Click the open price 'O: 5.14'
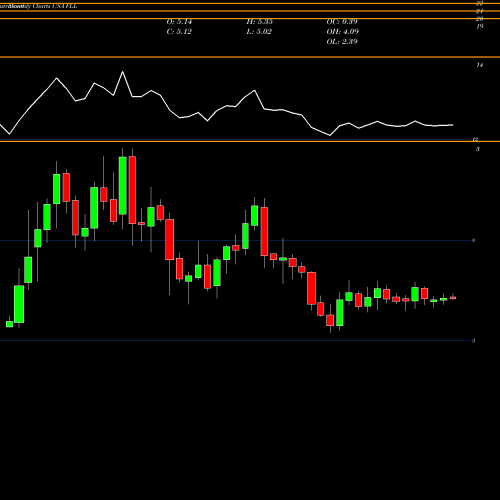Screen dimensions: 500x500 coord(179,22)
